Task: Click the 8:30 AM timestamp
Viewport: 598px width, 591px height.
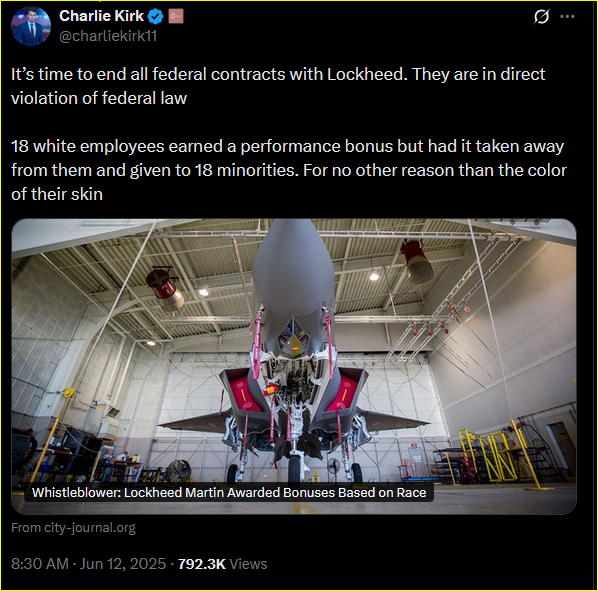Action: (x=40, y=564)
